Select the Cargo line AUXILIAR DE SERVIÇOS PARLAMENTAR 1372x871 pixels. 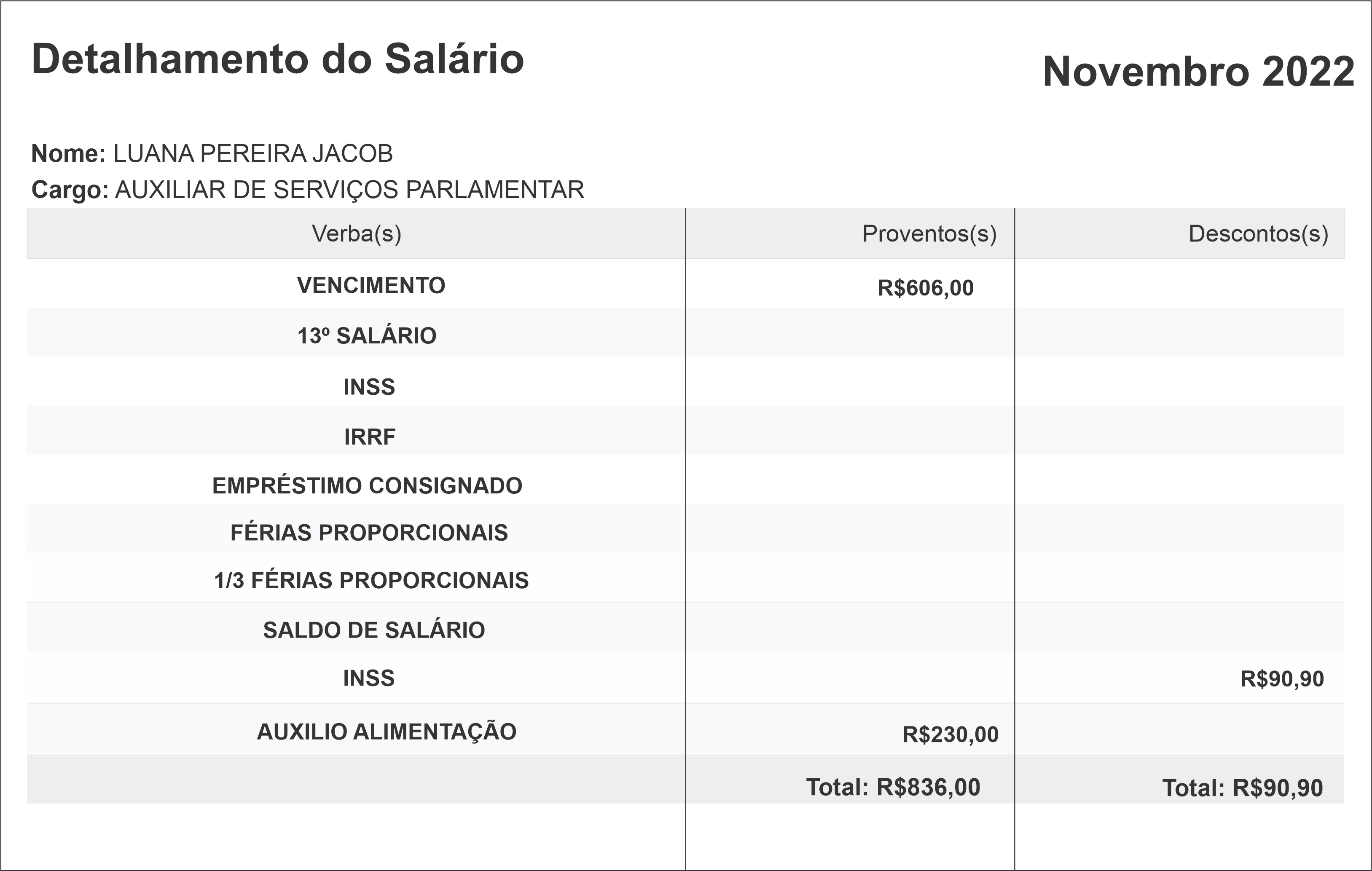tap(349, 190)
